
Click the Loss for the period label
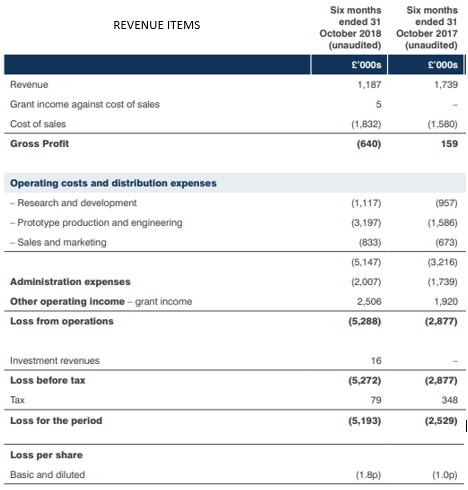[x=56, y=420]
